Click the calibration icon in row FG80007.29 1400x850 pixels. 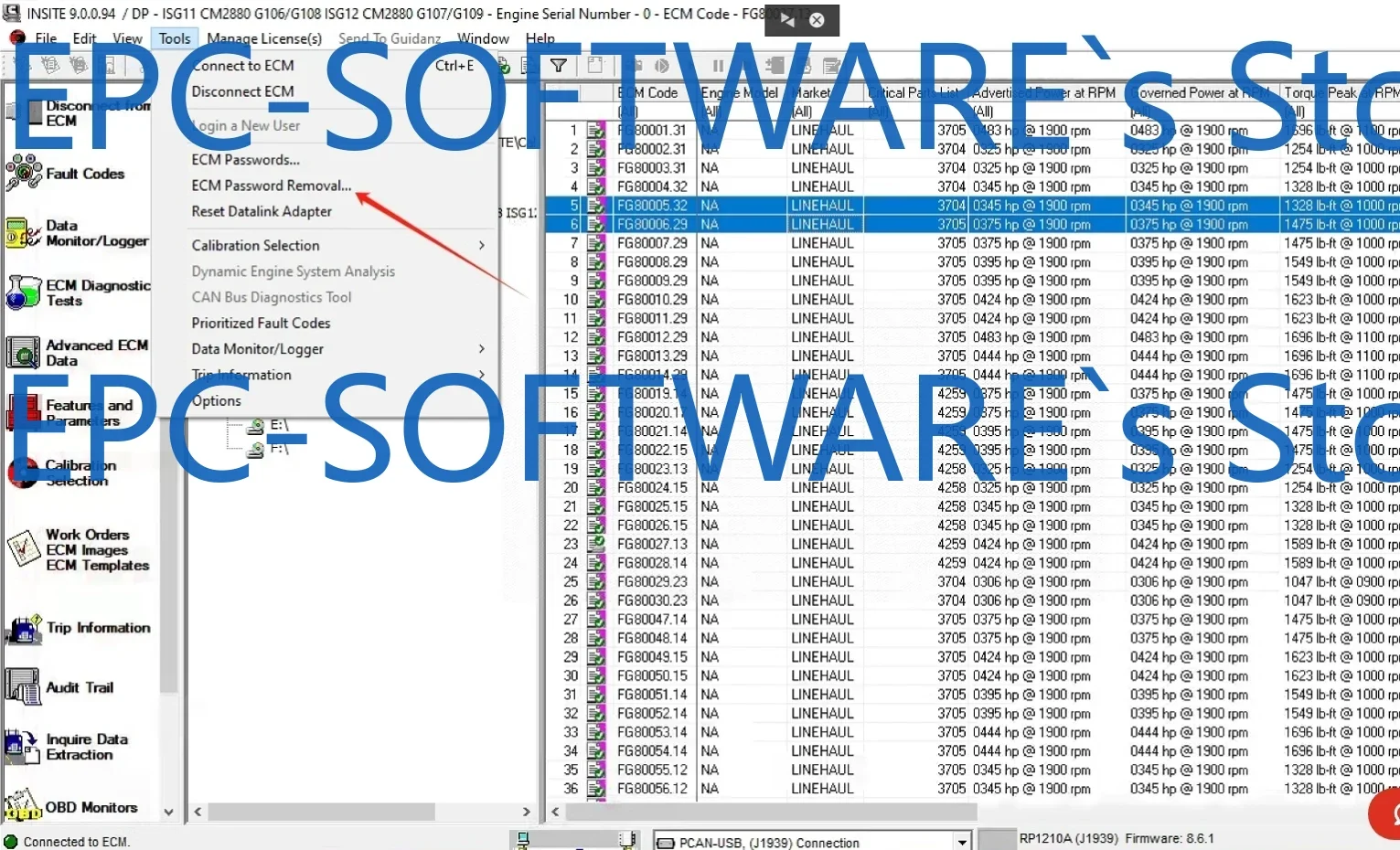[596, 243]
